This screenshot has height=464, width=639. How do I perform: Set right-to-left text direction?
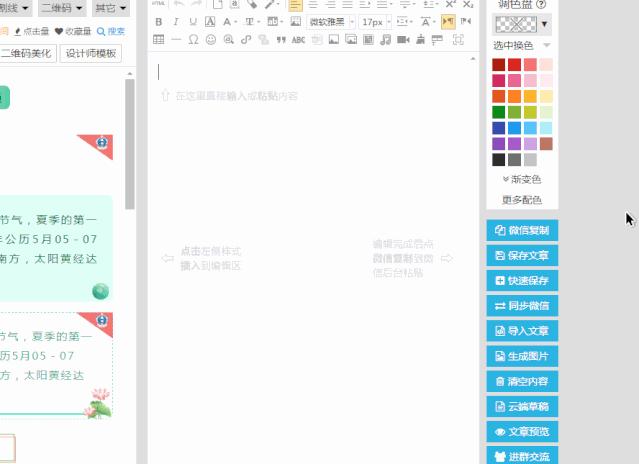point(466,22)
